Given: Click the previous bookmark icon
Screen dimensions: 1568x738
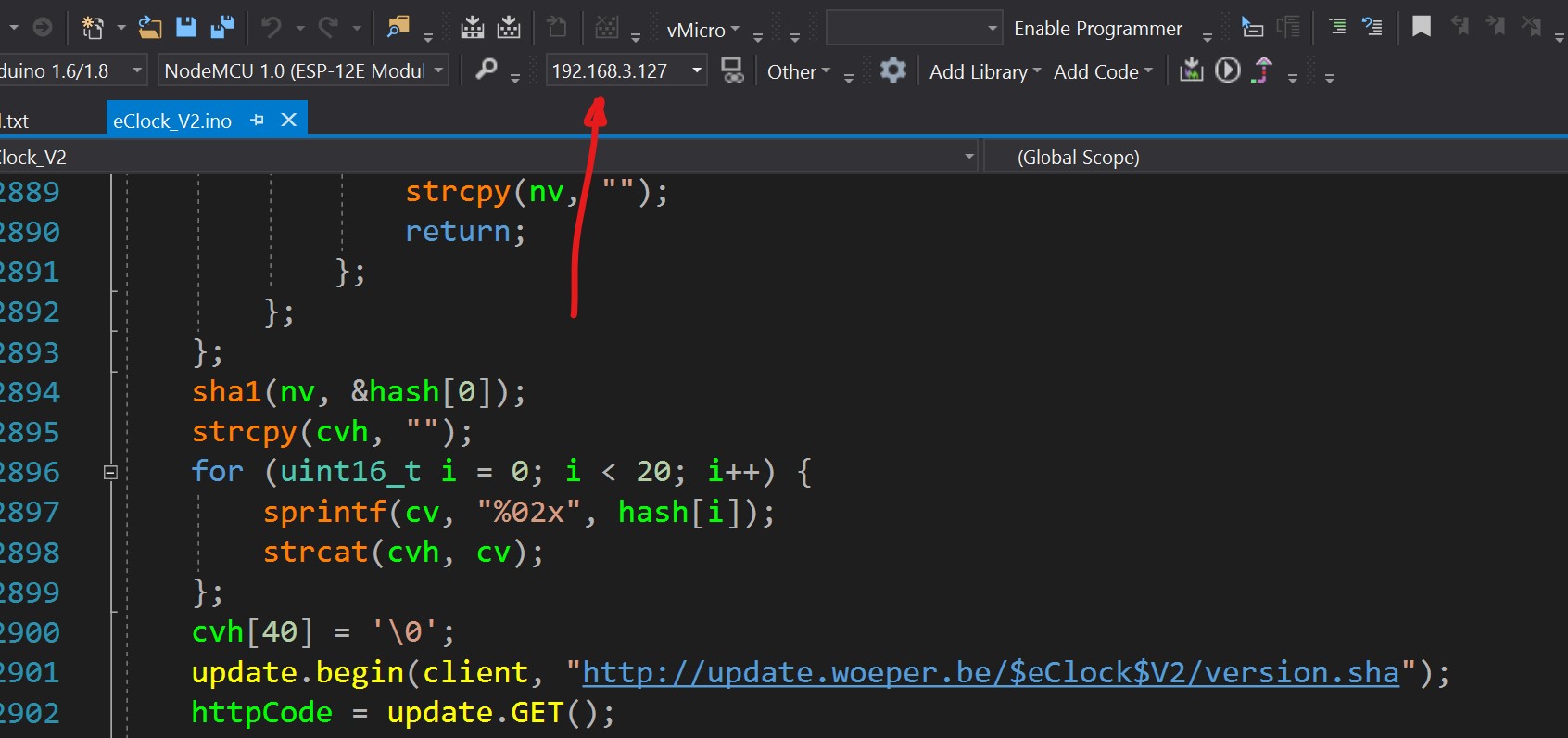Looking at the screenshot, I should pyautogui.click(x=1460, y=27).
